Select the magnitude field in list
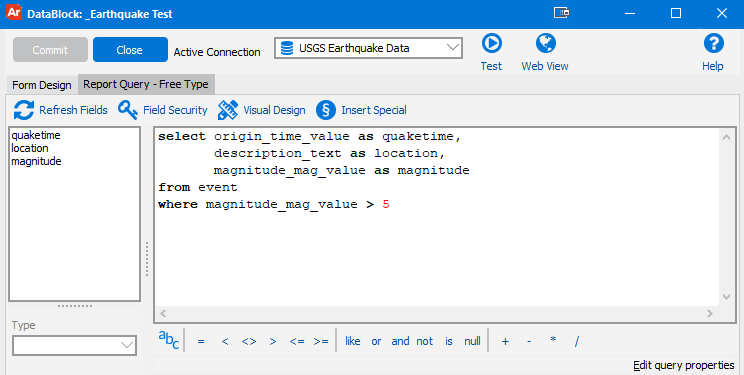 (37, 161)
